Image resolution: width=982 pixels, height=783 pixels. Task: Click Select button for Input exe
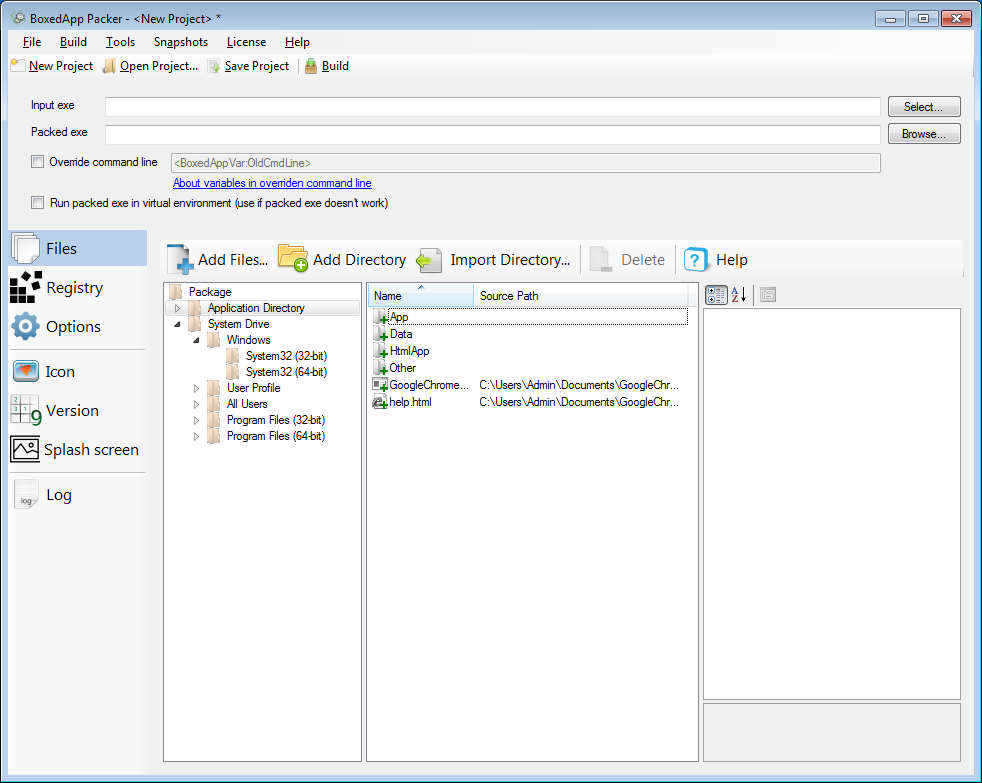(923, 107)
